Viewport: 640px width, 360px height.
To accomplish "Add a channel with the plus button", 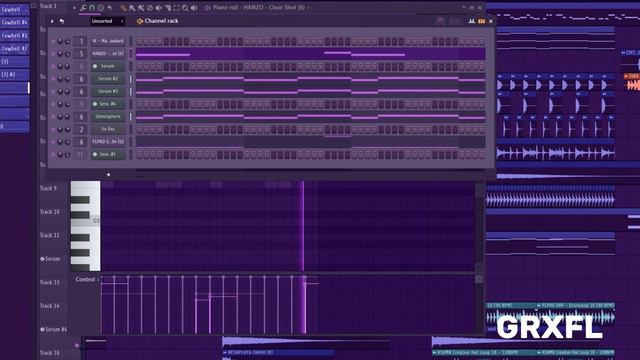I will pyautogui.click(x=109, y=175).
